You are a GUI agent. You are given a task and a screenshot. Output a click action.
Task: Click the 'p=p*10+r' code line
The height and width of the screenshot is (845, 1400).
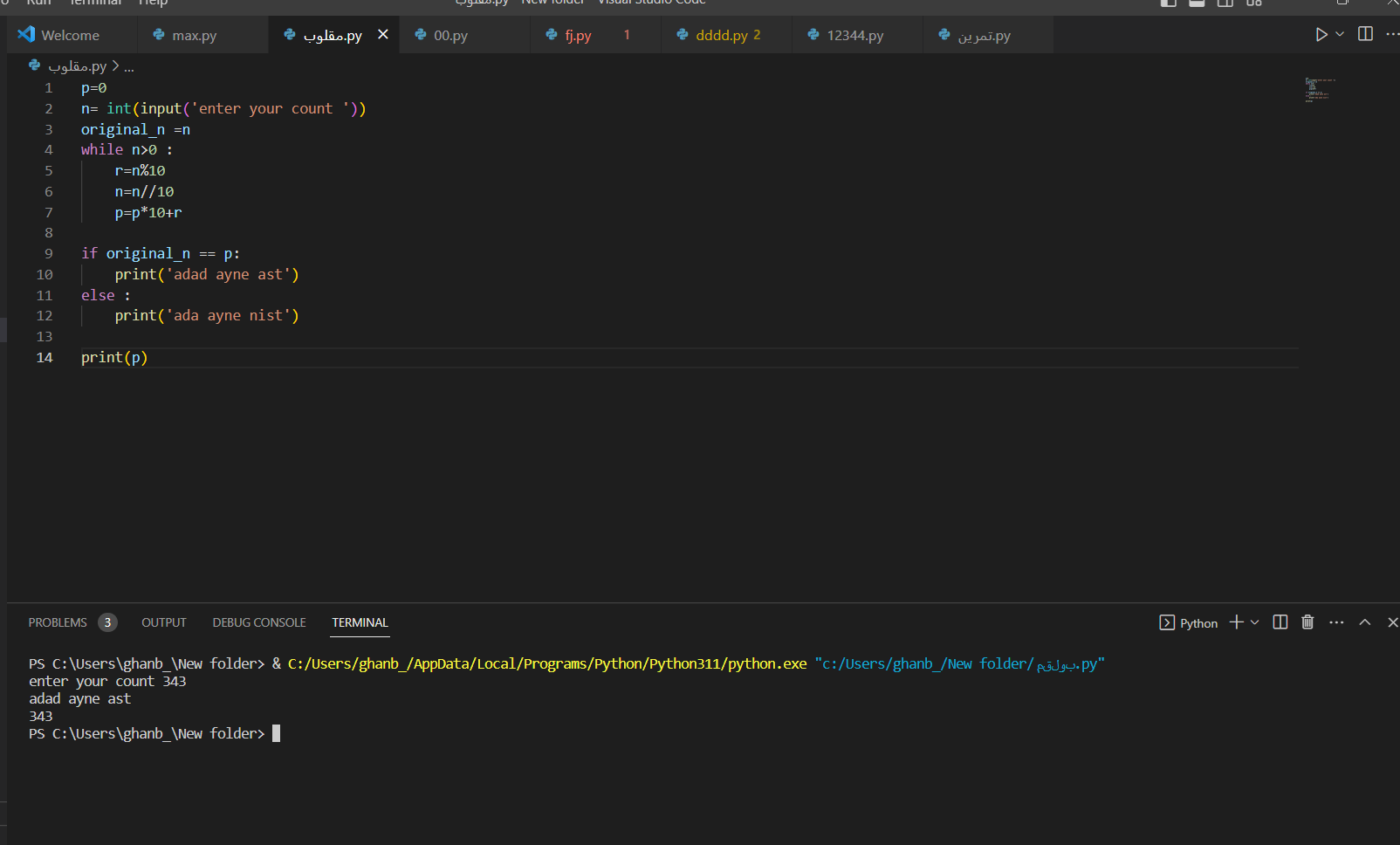[148, 213]
